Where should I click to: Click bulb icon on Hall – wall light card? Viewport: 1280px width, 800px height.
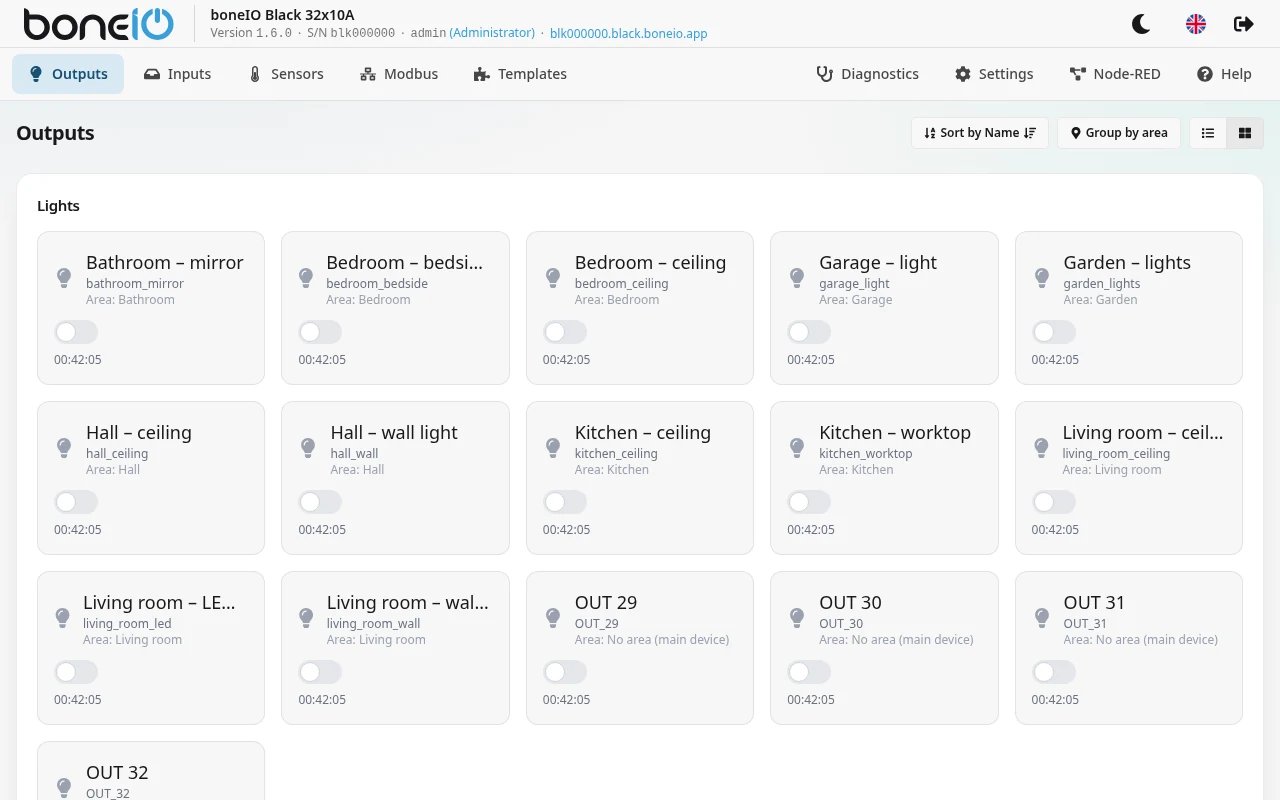308,447
